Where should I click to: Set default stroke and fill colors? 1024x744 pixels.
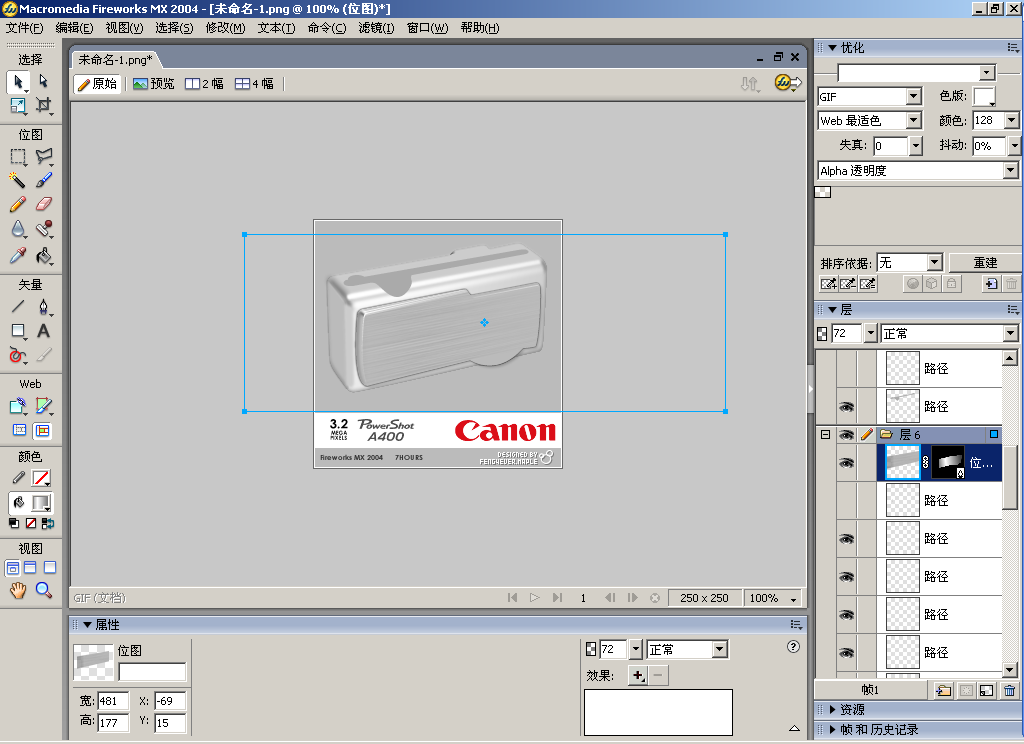click(x=14, y=523)
